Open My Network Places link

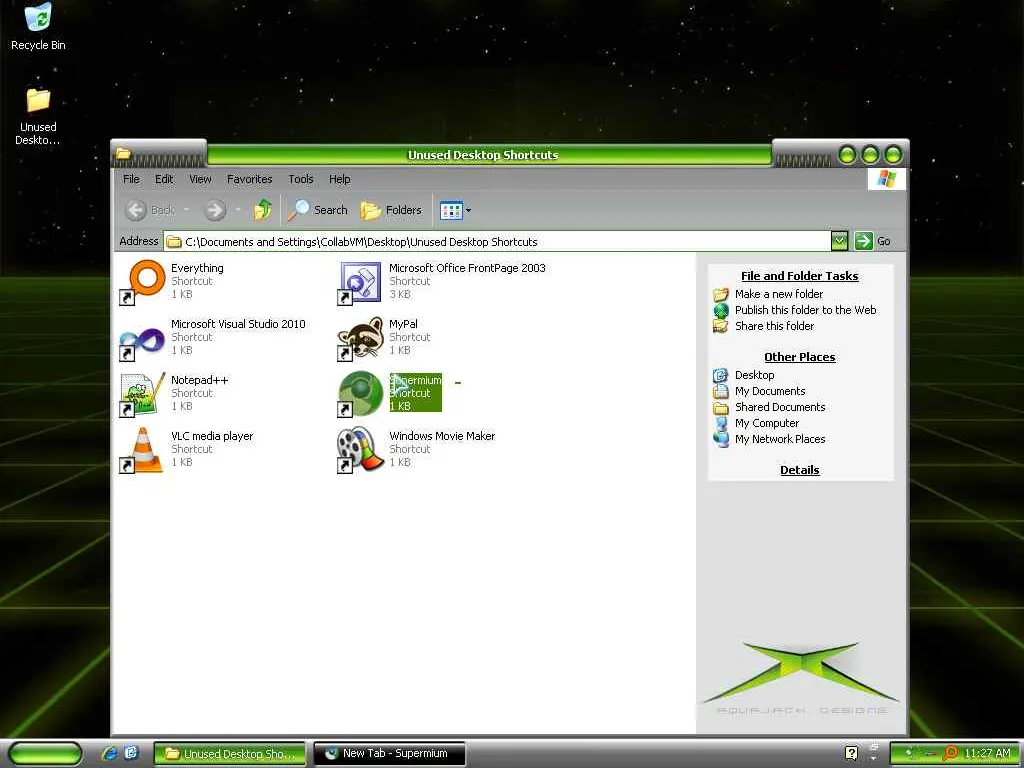pyautogui.click(x=780, y=439)
